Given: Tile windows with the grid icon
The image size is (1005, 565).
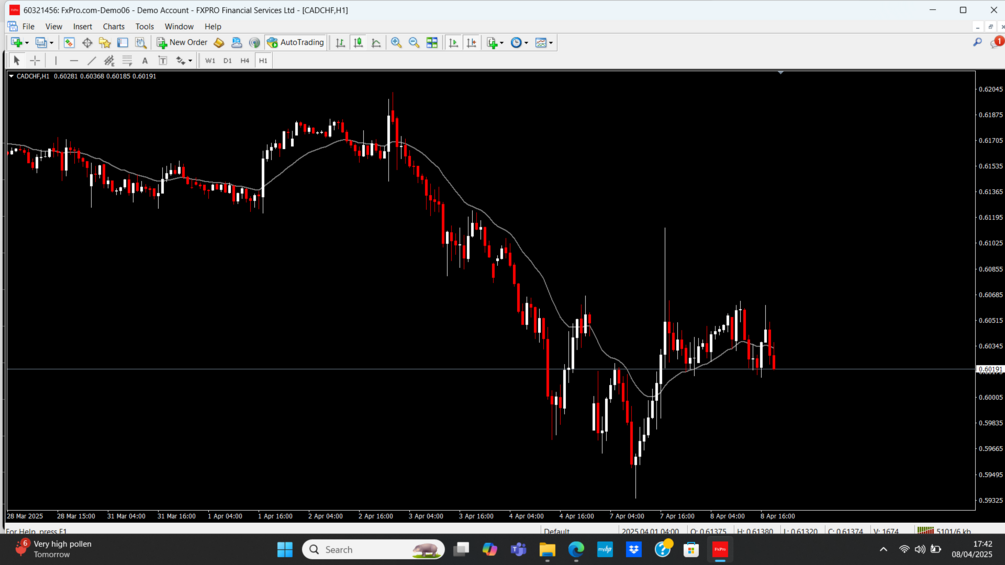Looking at the screenshot, I should (432, 42).
